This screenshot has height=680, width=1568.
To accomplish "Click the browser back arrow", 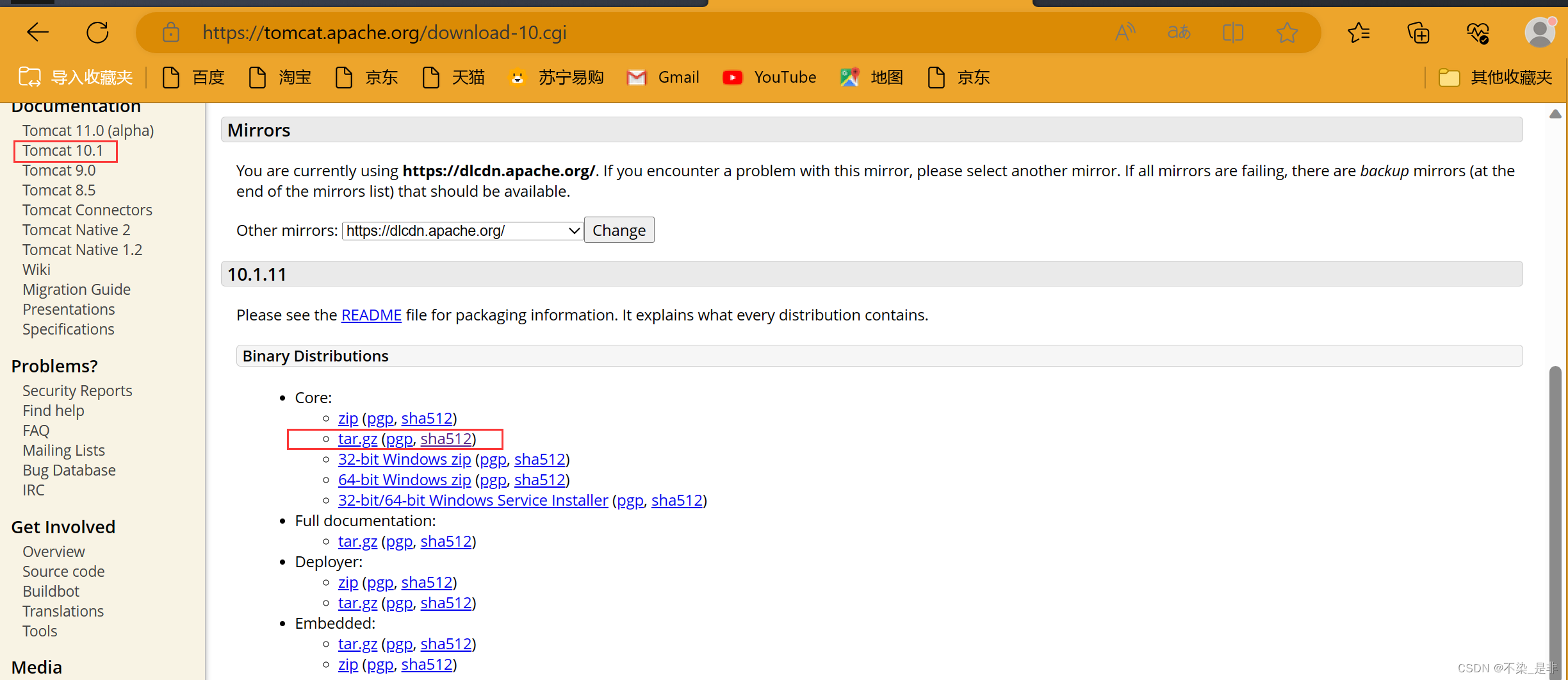I will click(x=38, y=32).
